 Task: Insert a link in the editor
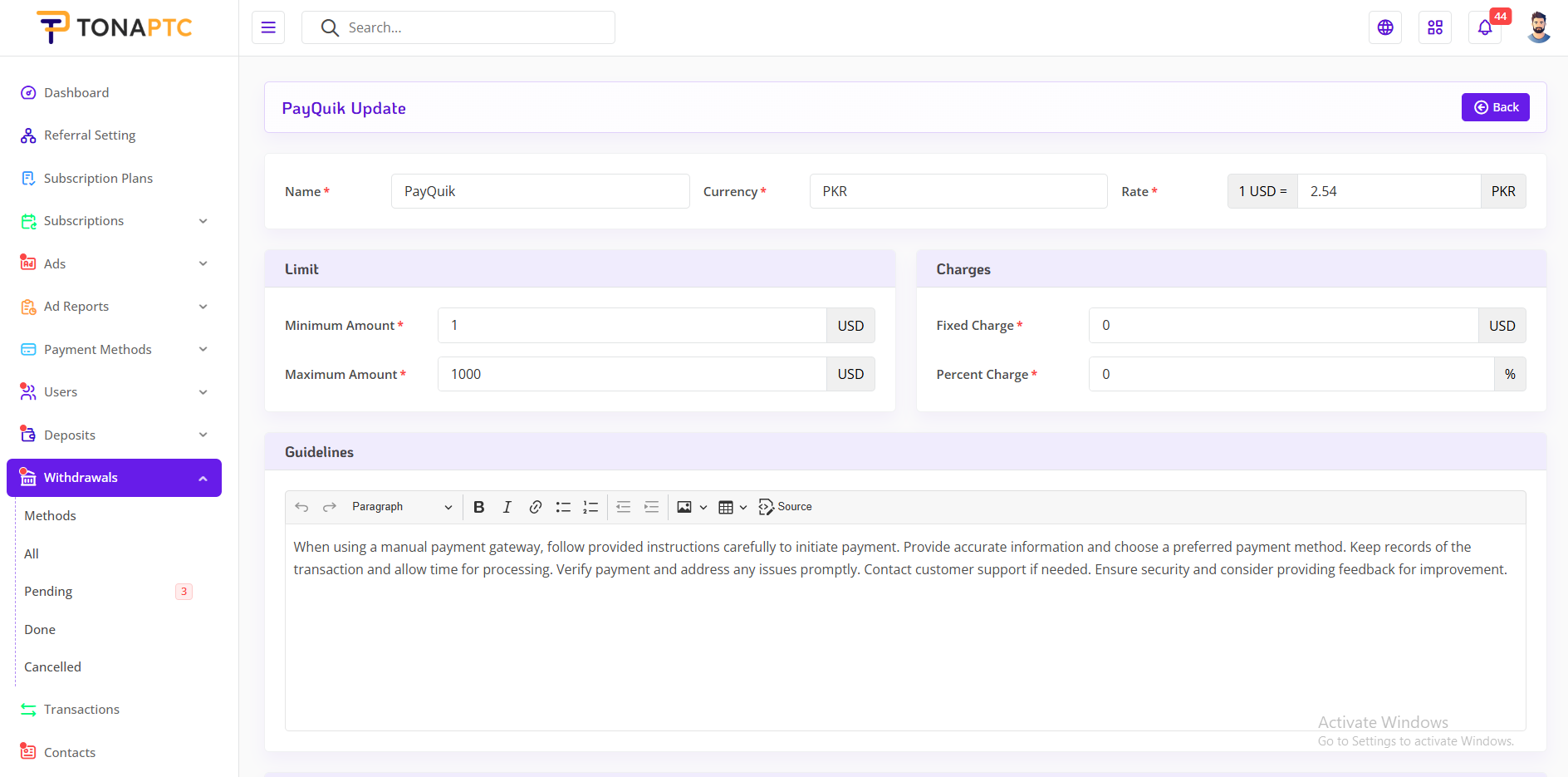tap(536, 507)
